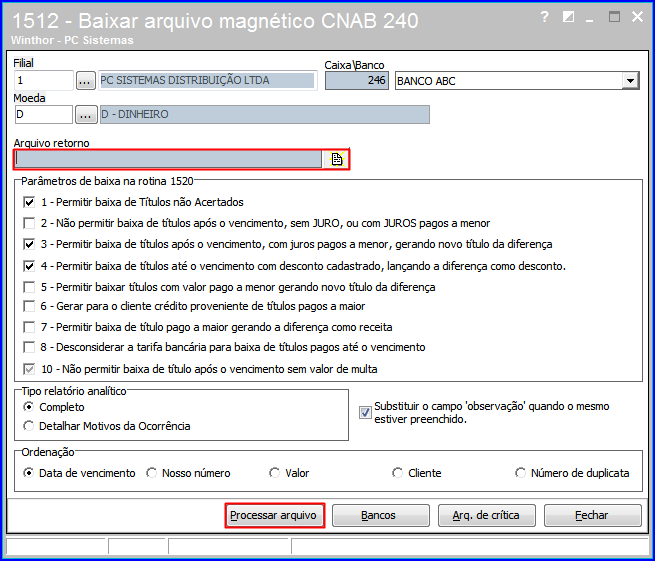The width and height of the screenshot is (655, 561).
Task: Toggle option 2 Não permitir baixa após vencimento
Action: pos(29,223)
